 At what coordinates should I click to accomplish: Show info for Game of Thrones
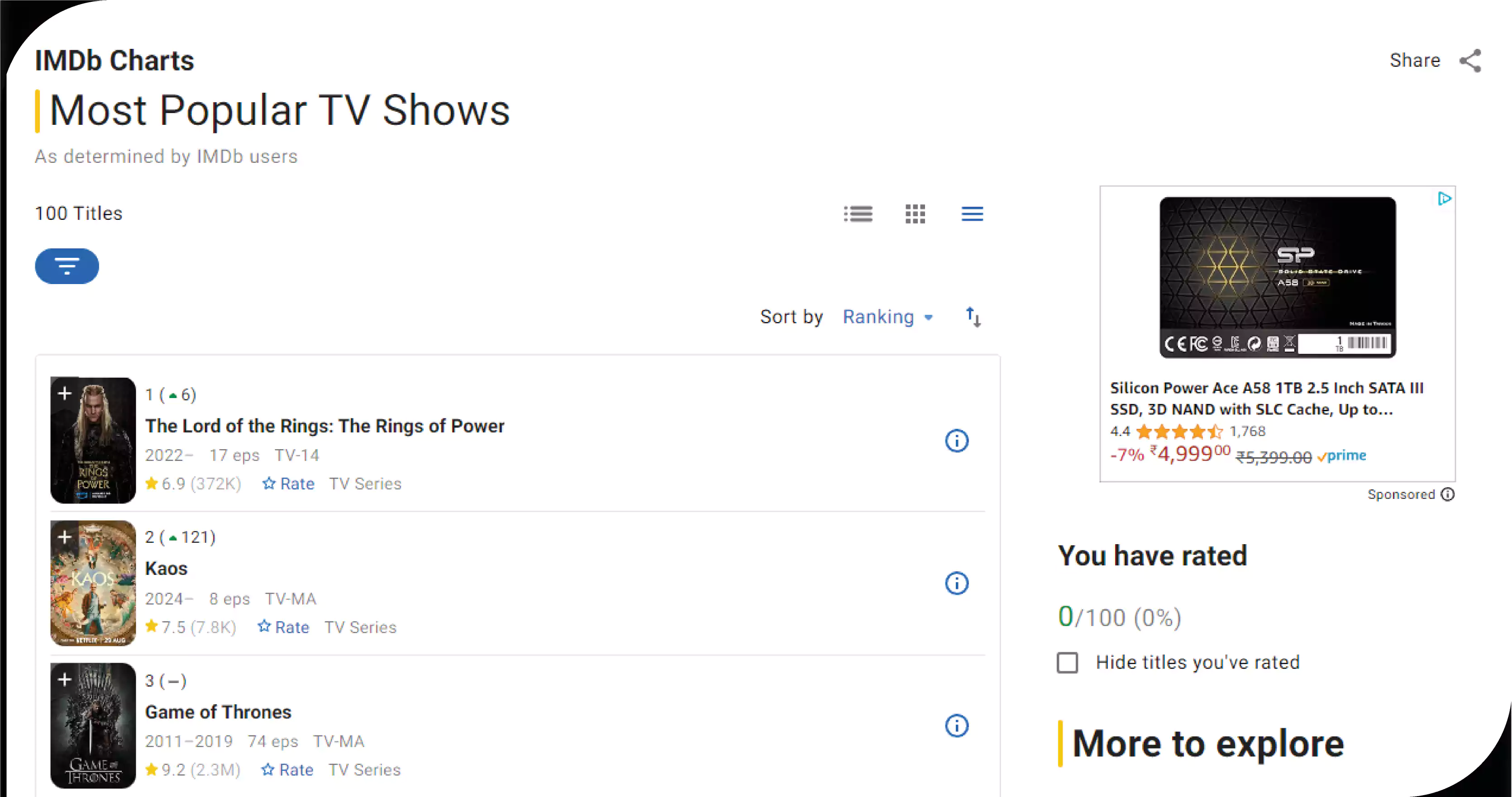(957, 726)
